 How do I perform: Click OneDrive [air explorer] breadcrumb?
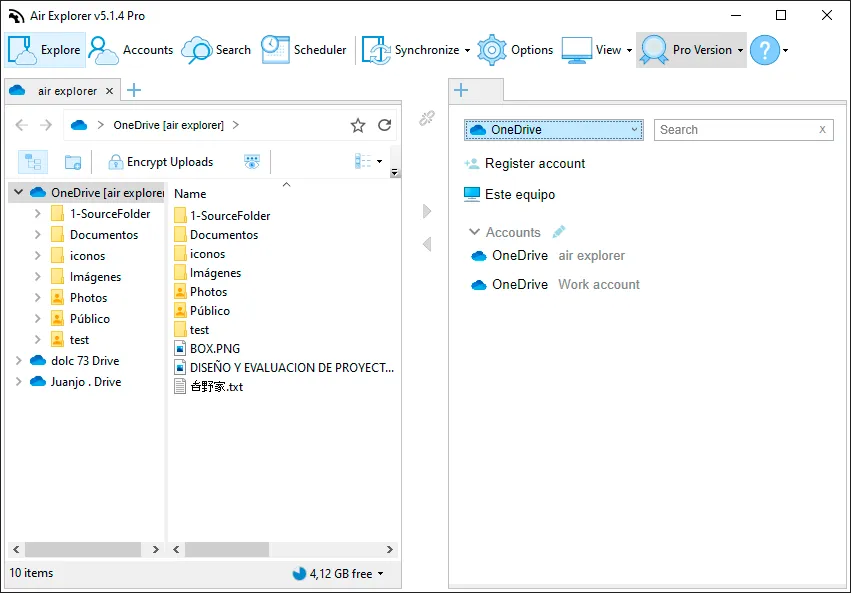pyautogui.click(x=168, y=125)
